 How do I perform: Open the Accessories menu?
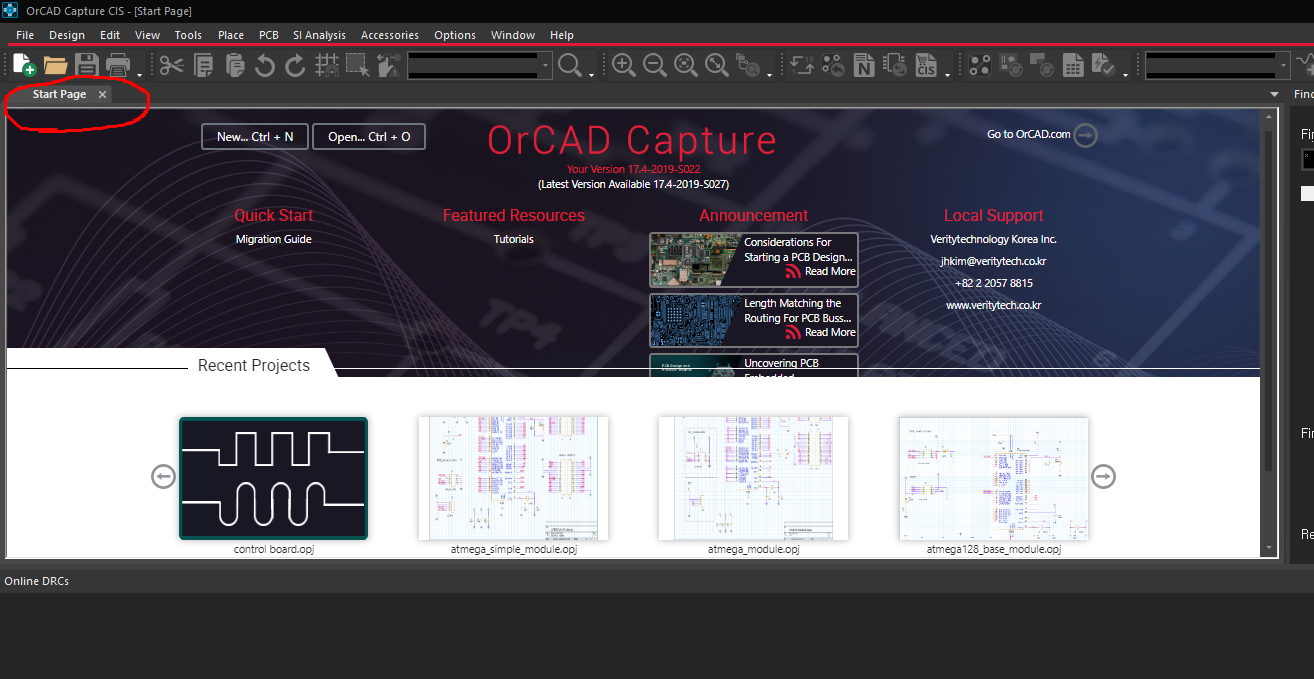click(390, 35)
